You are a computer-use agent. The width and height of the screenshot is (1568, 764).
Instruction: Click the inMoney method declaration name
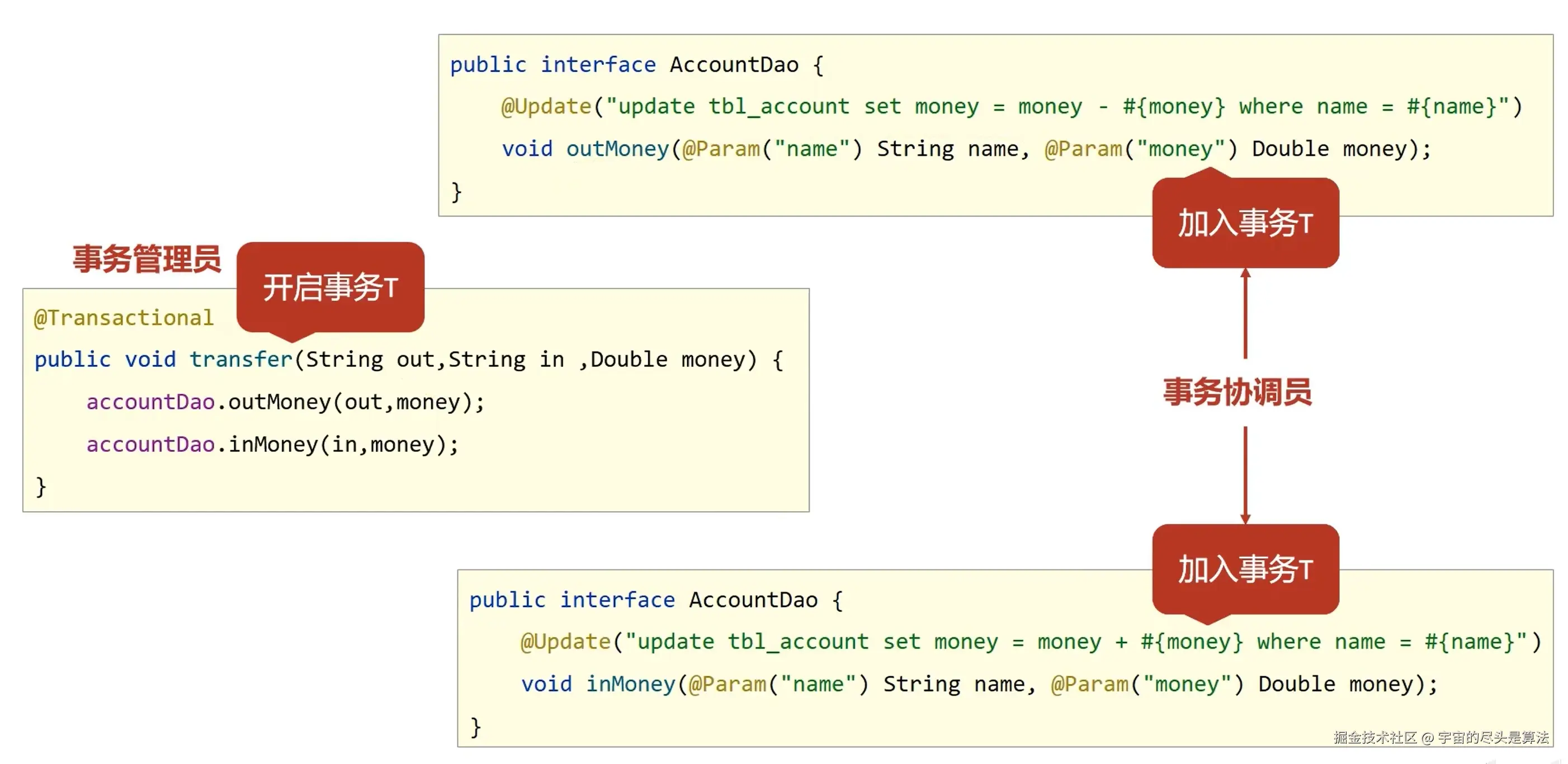point(631,684)
